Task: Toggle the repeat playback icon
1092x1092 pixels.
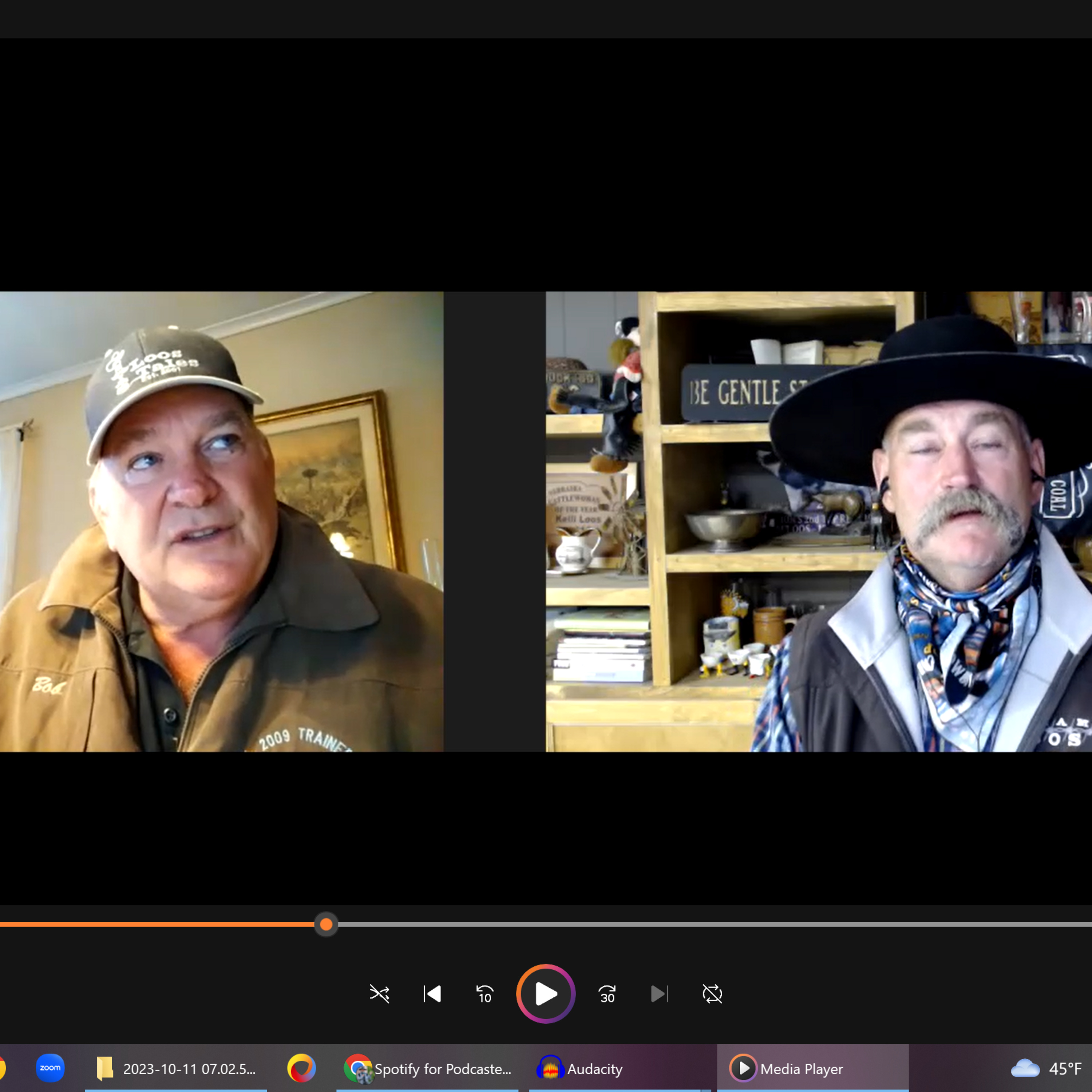Action: (x=712, y=994)
